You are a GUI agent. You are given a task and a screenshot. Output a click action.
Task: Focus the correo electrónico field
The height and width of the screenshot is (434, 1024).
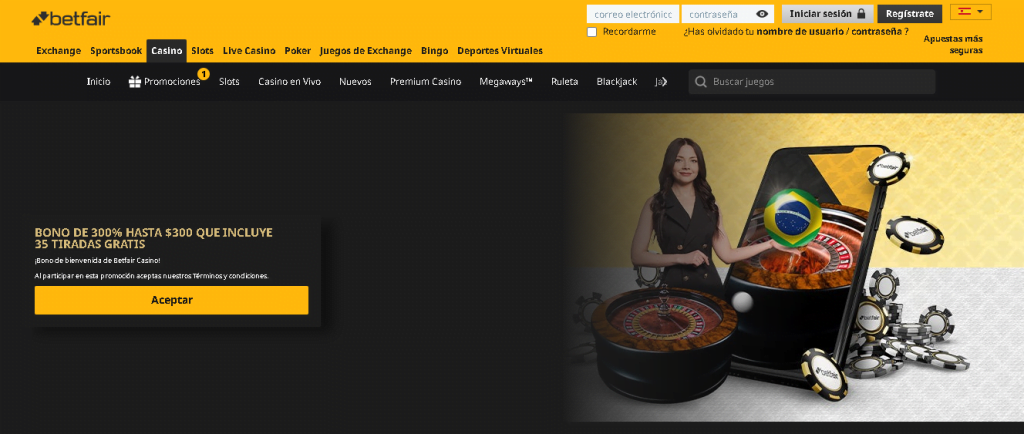point(633,14)
